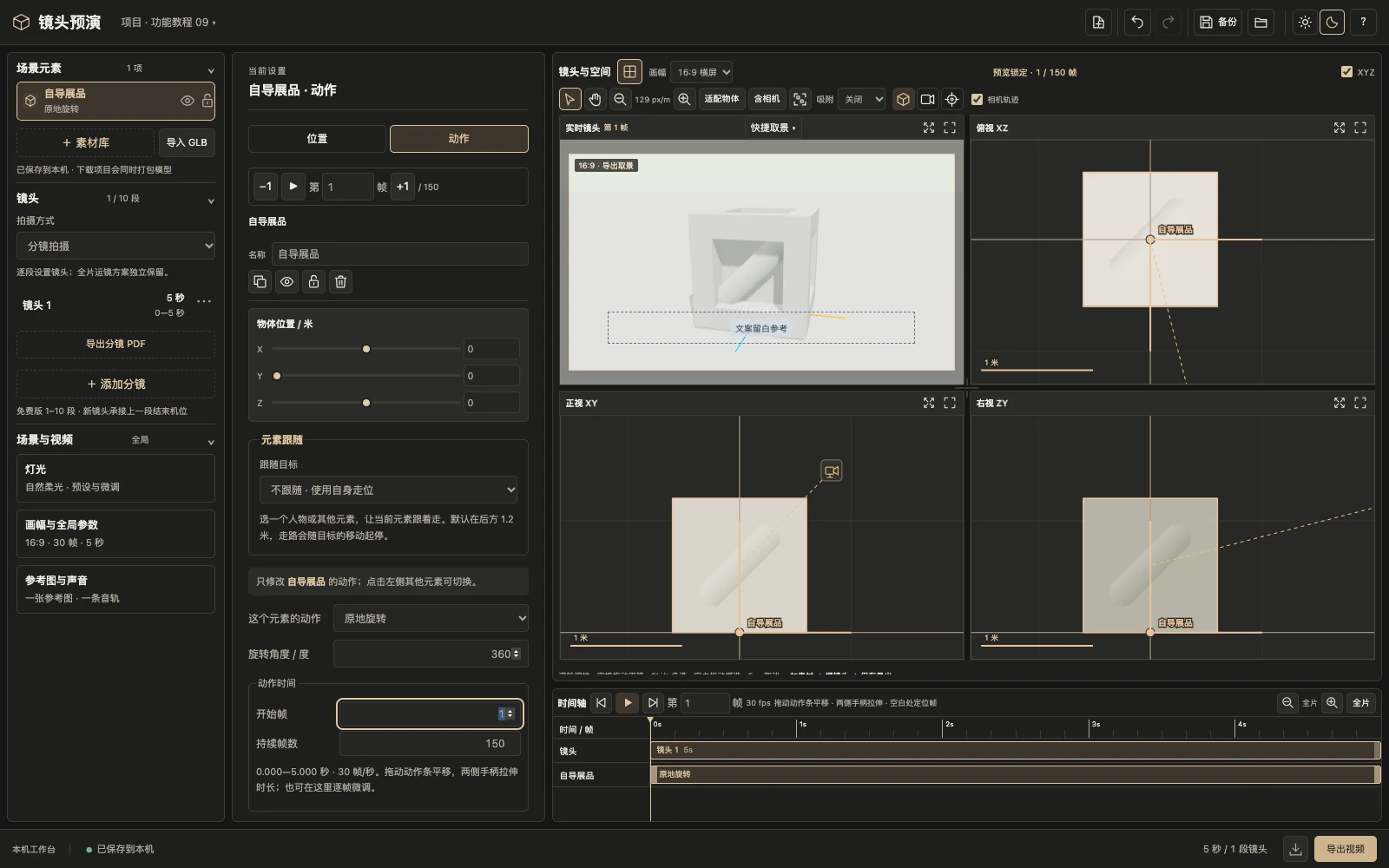Screen dimensions: 1389x868
Task: Toggle the XYZ checkbox
Action: click(x=1346, y=72)
